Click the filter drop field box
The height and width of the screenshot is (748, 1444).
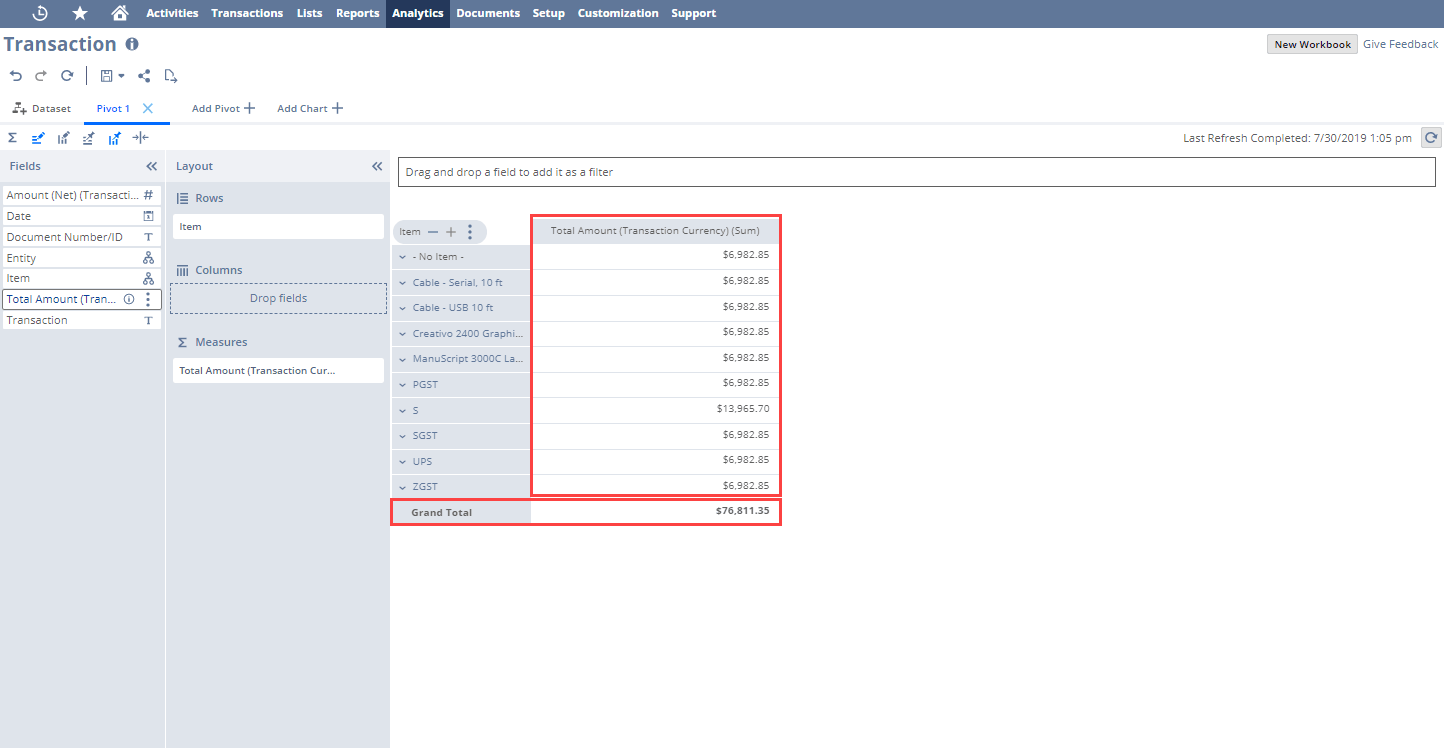916,172
